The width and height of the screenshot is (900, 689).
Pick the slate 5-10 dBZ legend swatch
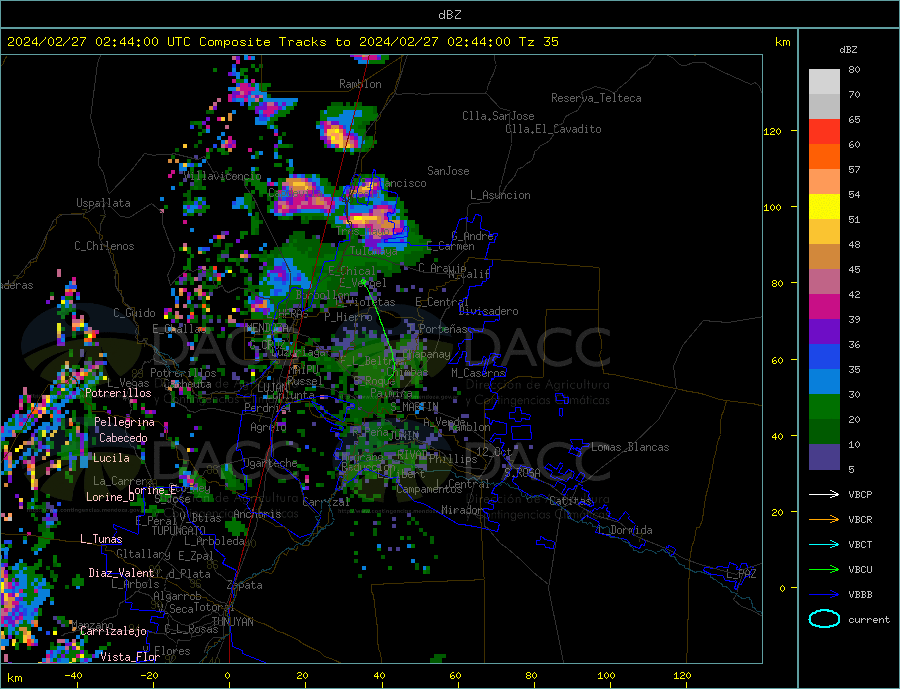click(824, 456)
